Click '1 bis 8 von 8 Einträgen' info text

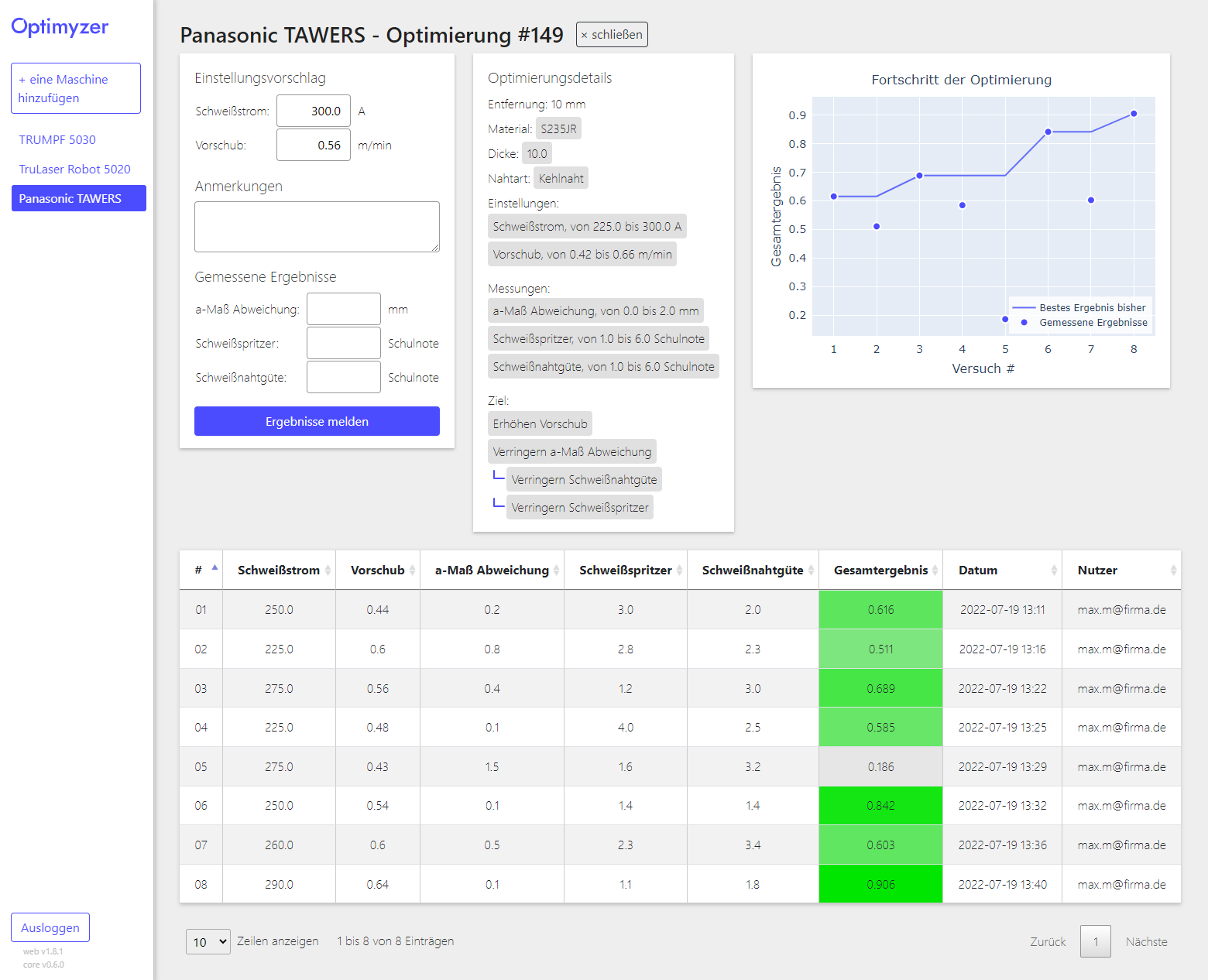point(395,941)
